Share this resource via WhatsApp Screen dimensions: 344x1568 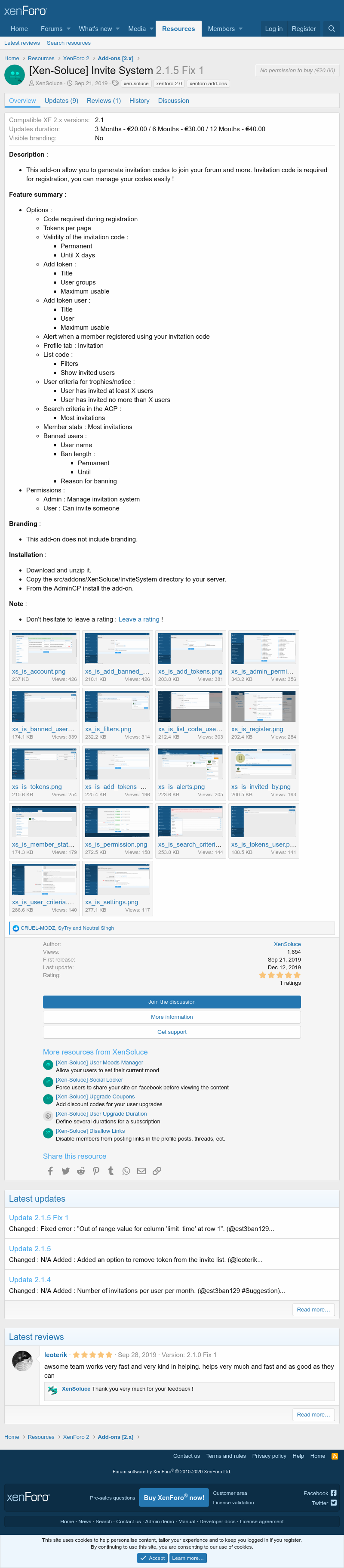pyautogui.click(x=126, y=1171)
